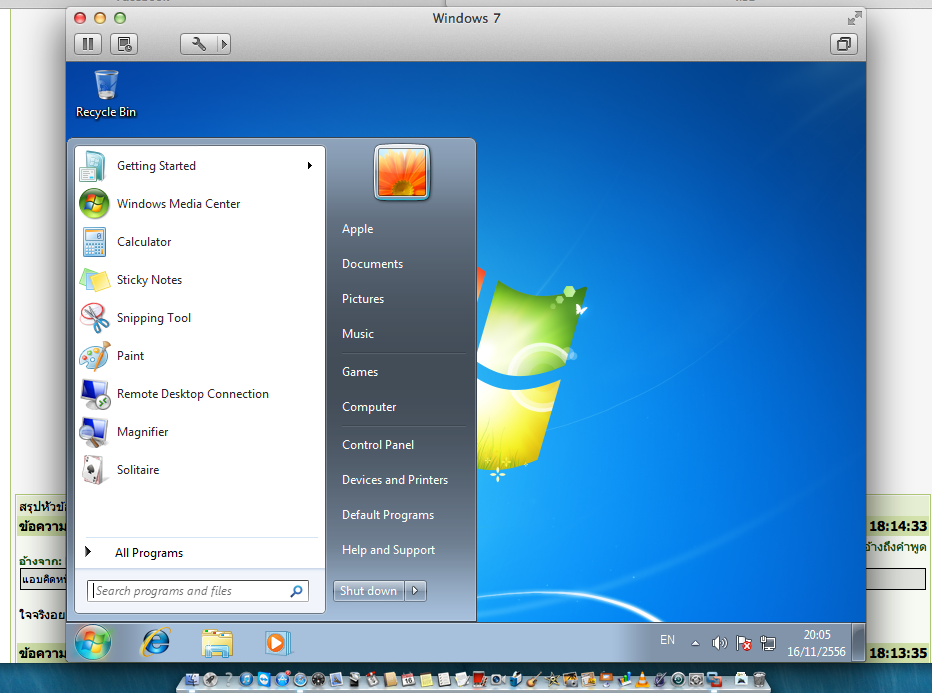The height and width of the screenshot is (693, 932).
Task: Open the shutdown options arrow
Action: coord(415,591)
